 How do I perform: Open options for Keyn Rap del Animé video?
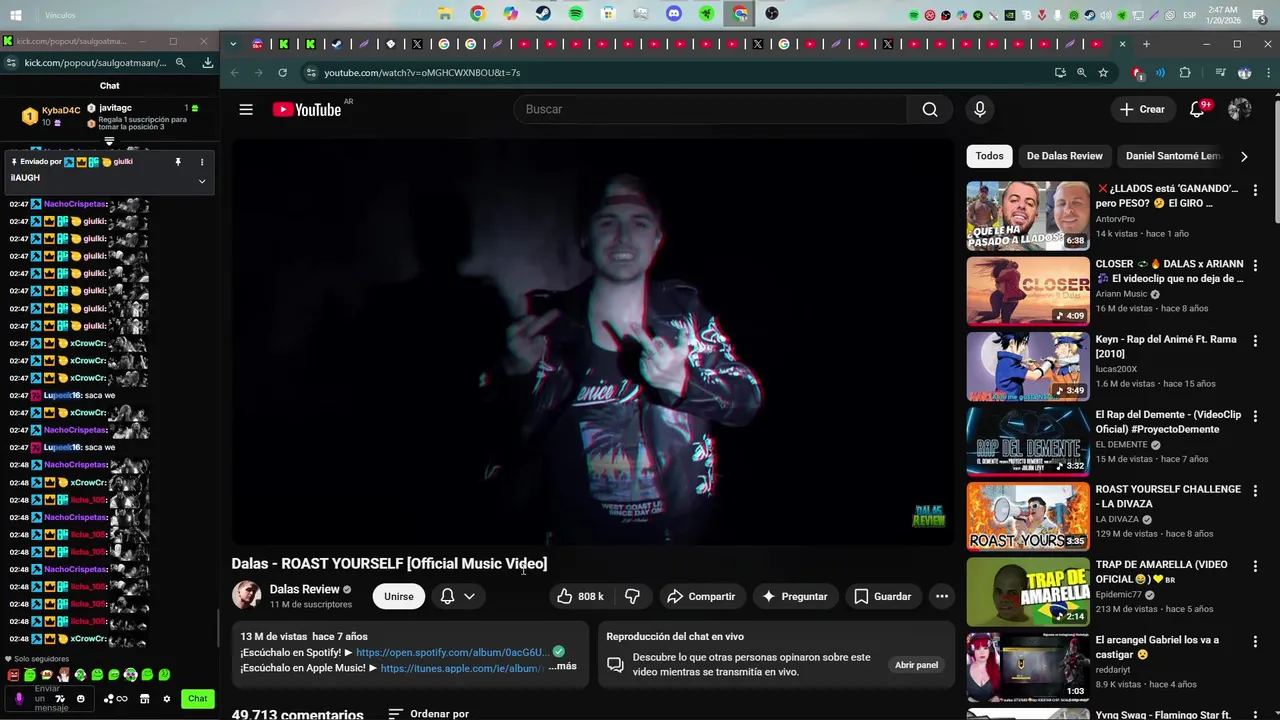(1255, 340)
